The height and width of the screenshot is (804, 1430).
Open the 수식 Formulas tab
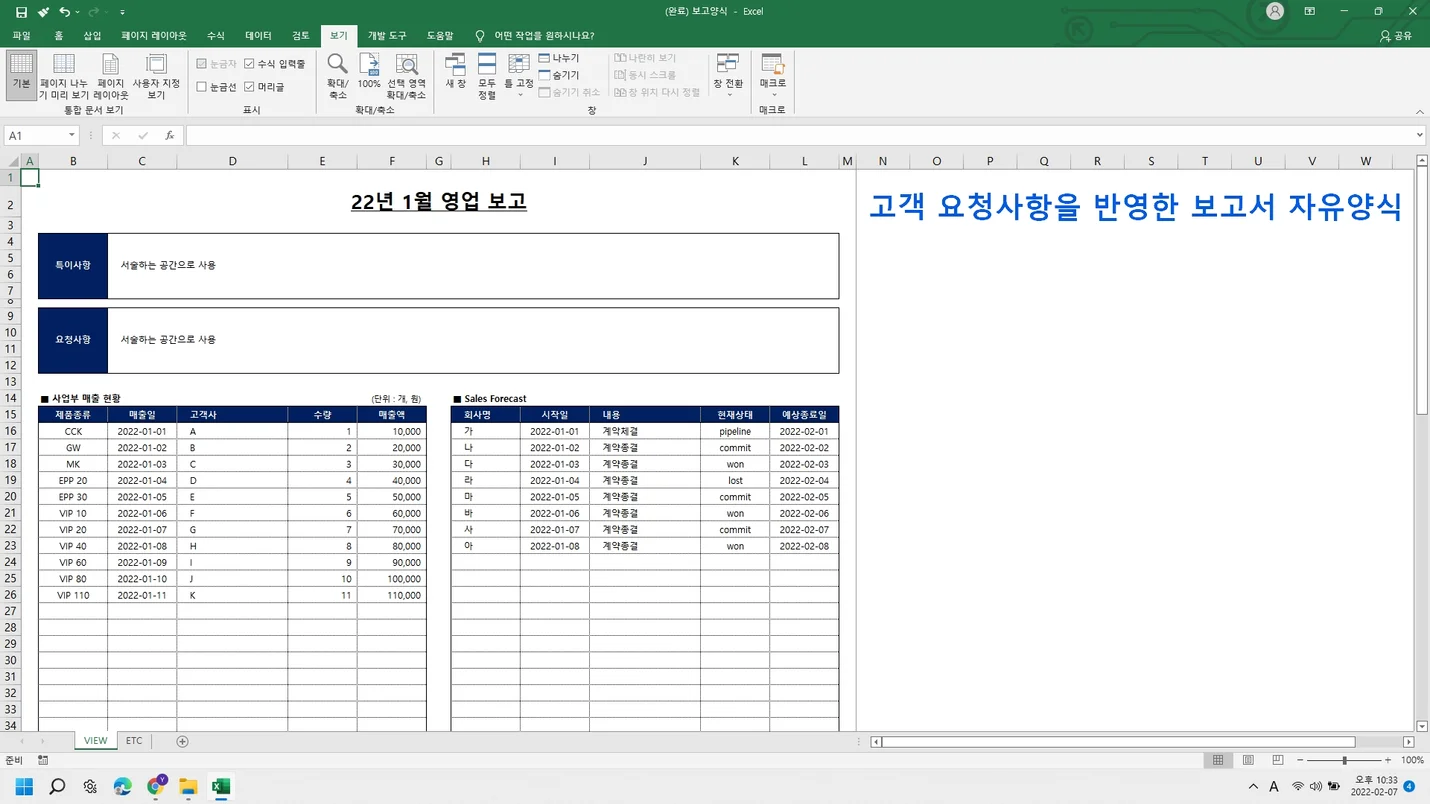tap(216, 35)
